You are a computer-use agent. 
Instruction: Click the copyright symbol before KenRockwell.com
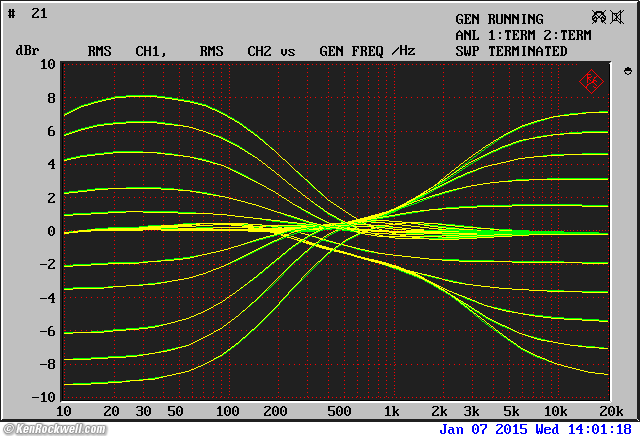click(9, 429)
